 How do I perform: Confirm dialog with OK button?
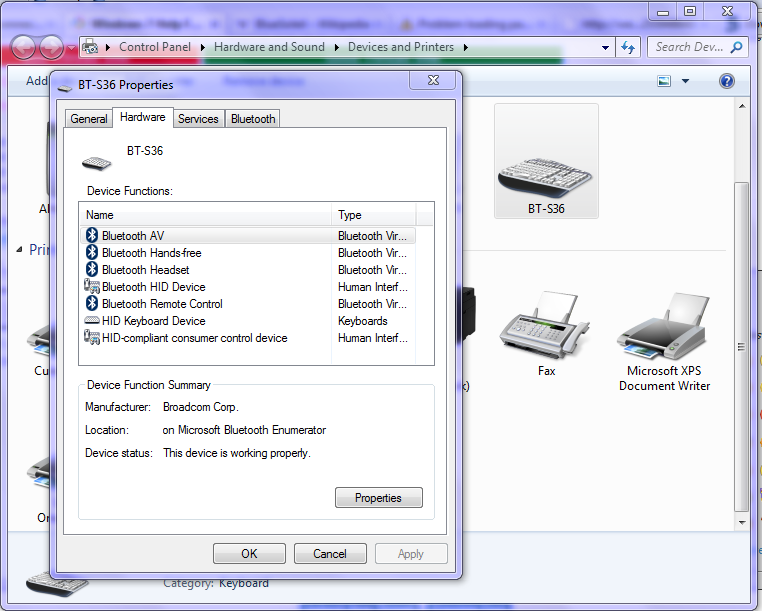pos(249,554)
